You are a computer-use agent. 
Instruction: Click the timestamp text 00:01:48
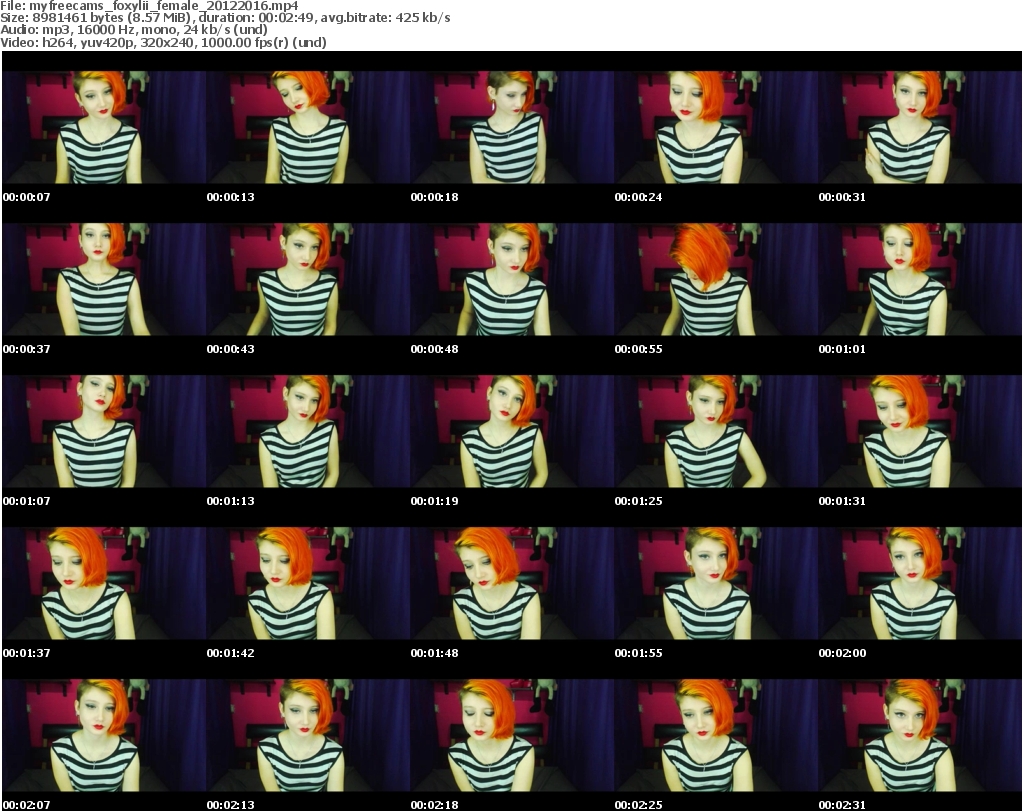click(x=434, y=653)
